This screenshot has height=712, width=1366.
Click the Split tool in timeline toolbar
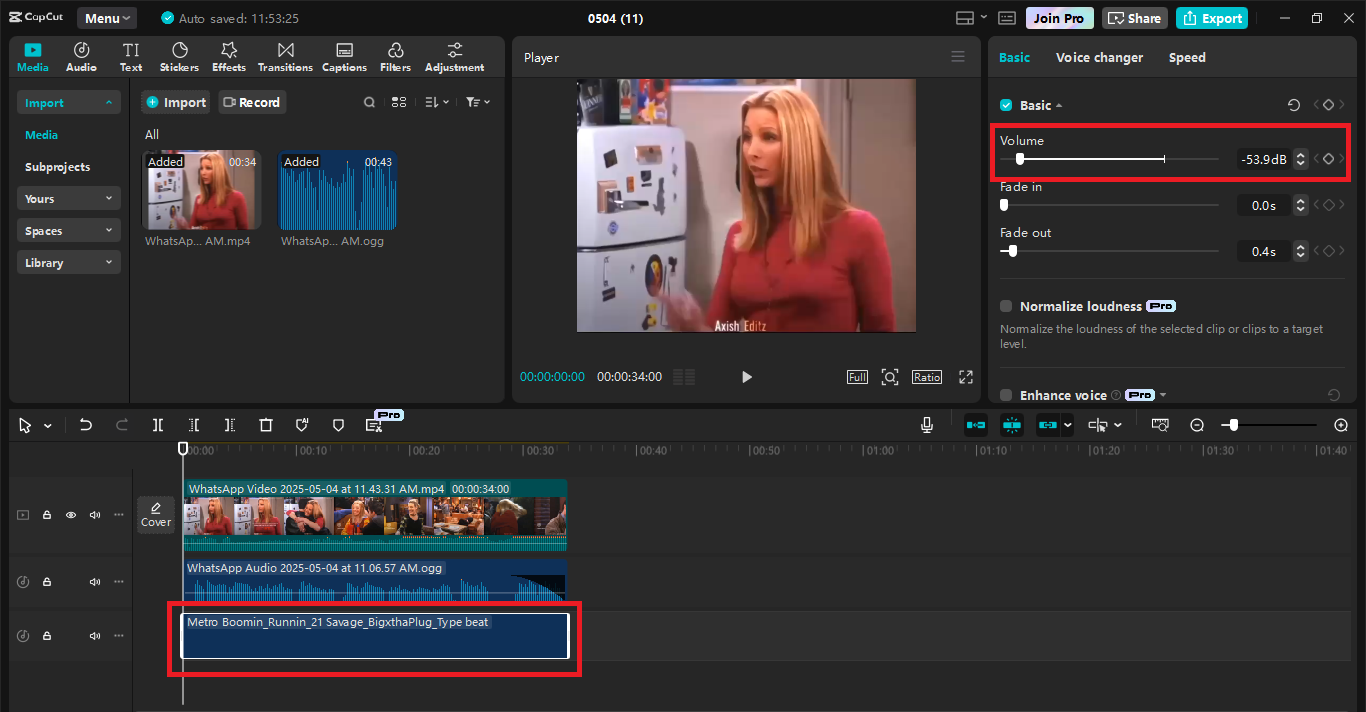[x=158, y=425]
